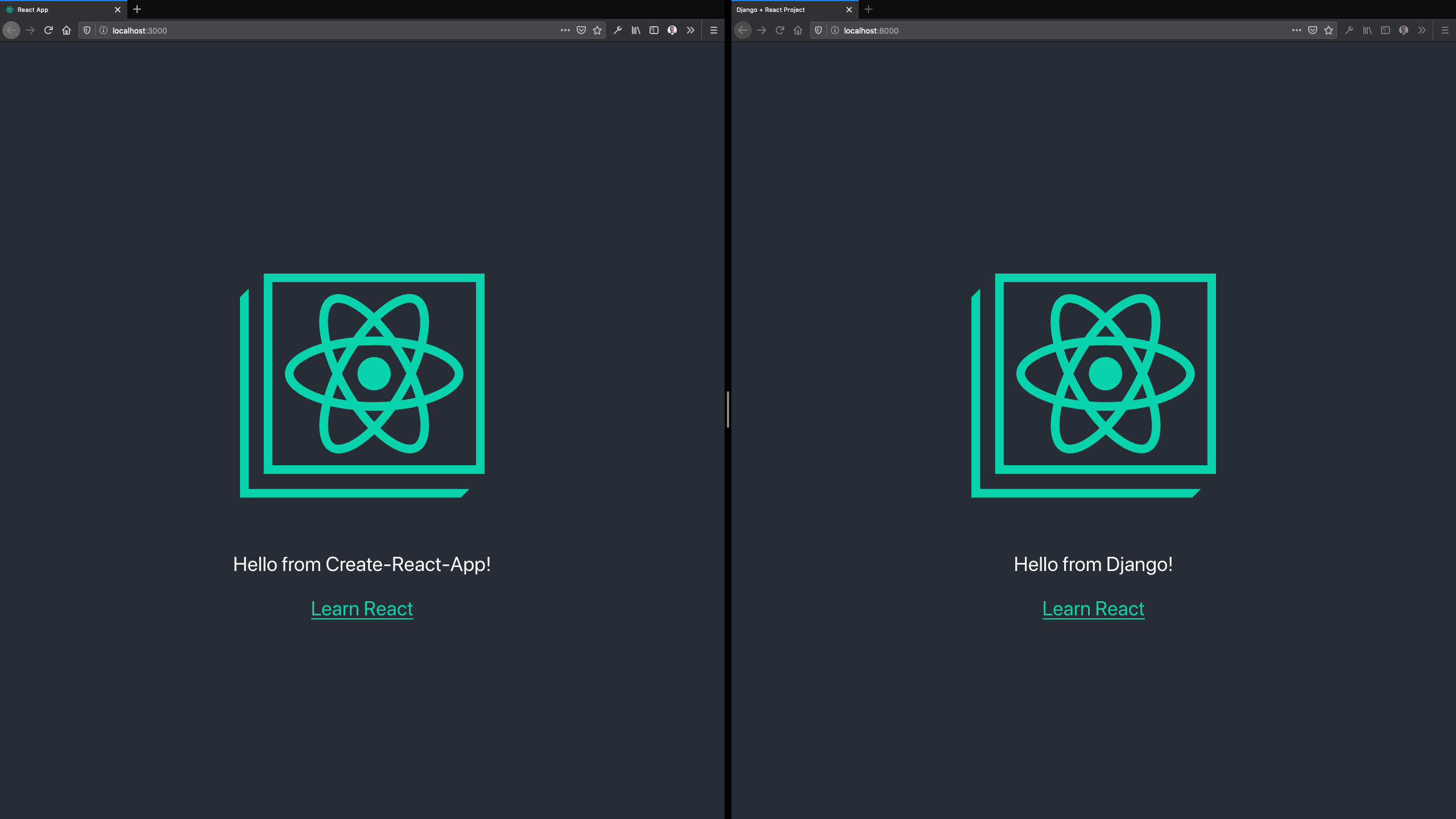
Task: Toggle the bookmark star on right browser
Action: coord(1328,30)
